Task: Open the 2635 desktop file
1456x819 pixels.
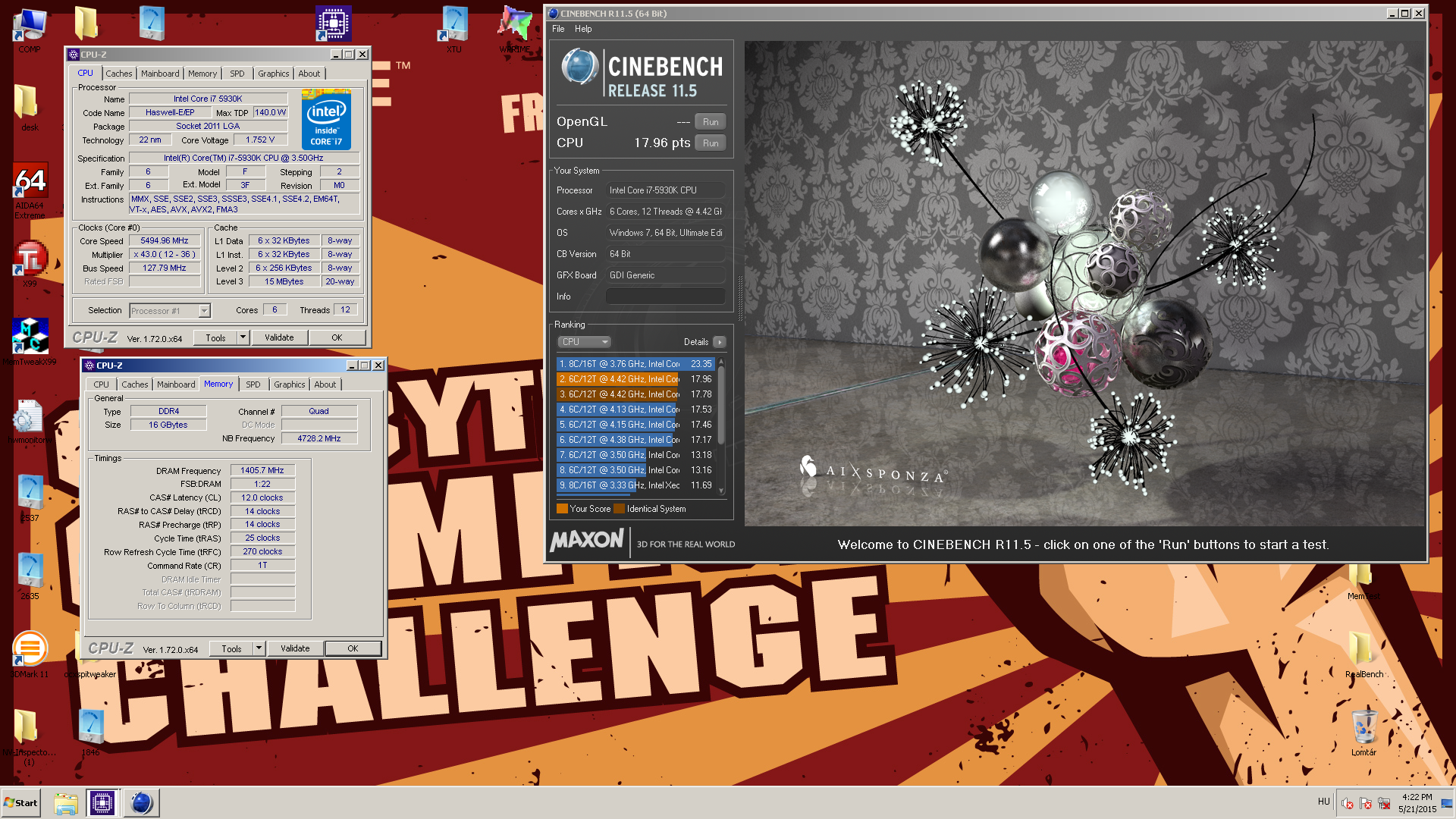Action: point(30,576)
